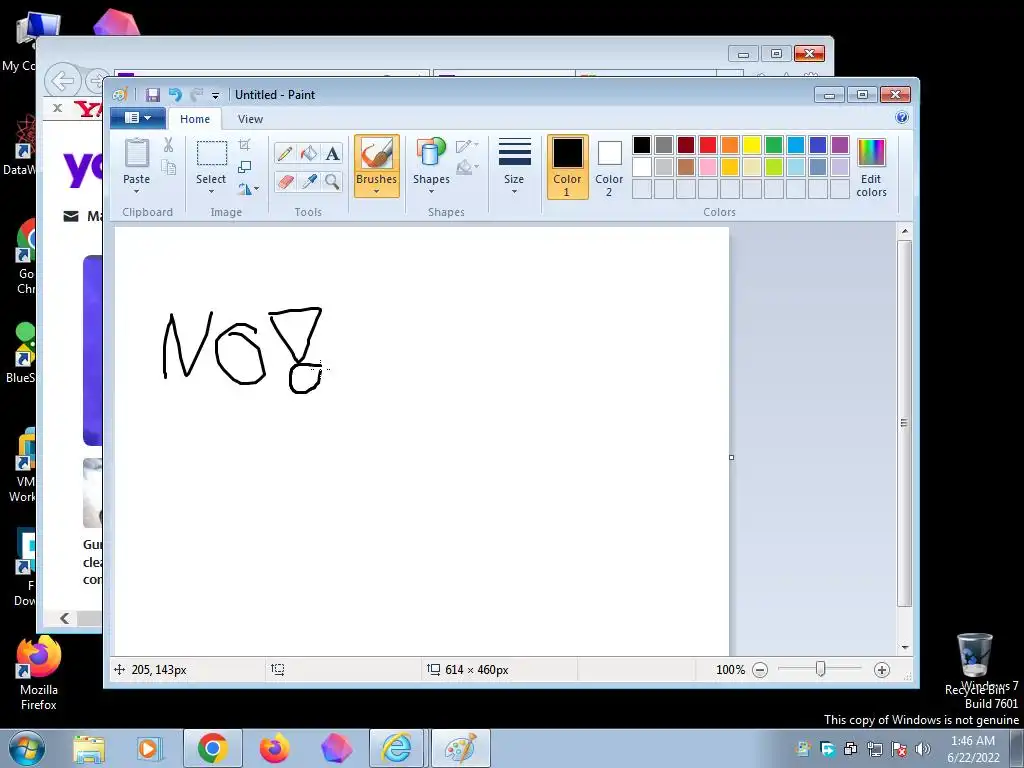Open Chrome from the taskbar

(212, 748)
